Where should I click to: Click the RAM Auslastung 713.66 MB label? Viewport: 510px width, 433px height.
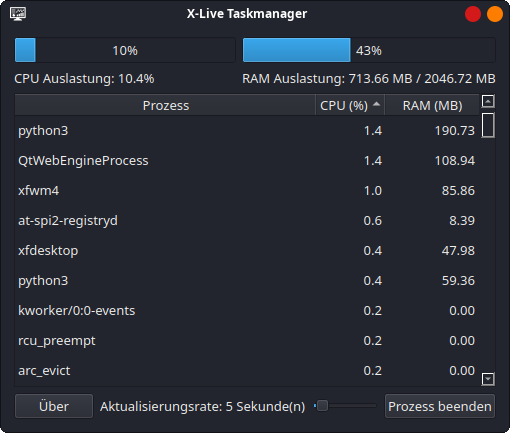[369, 79]
